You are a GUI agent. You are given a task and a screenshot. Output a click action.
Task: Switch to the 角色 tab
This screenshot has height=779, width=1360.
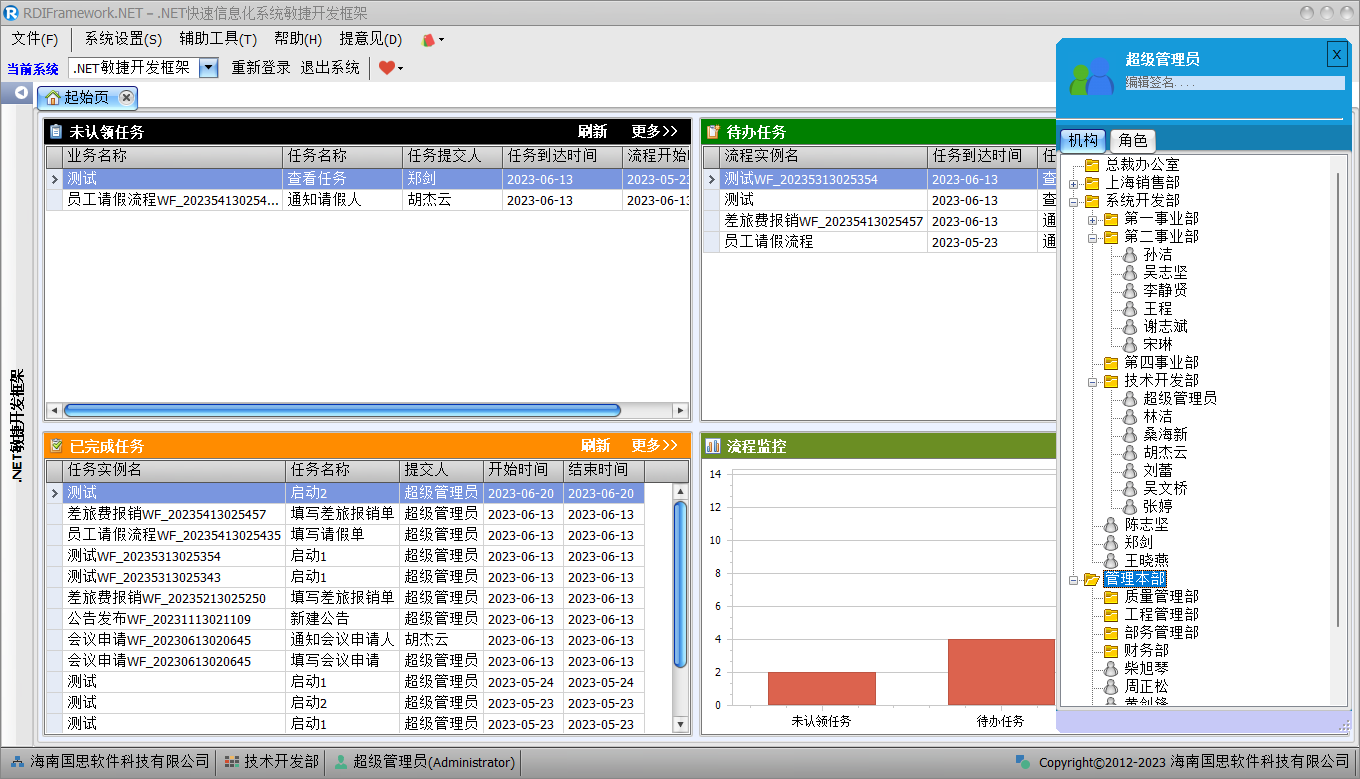pos(1132,141)
